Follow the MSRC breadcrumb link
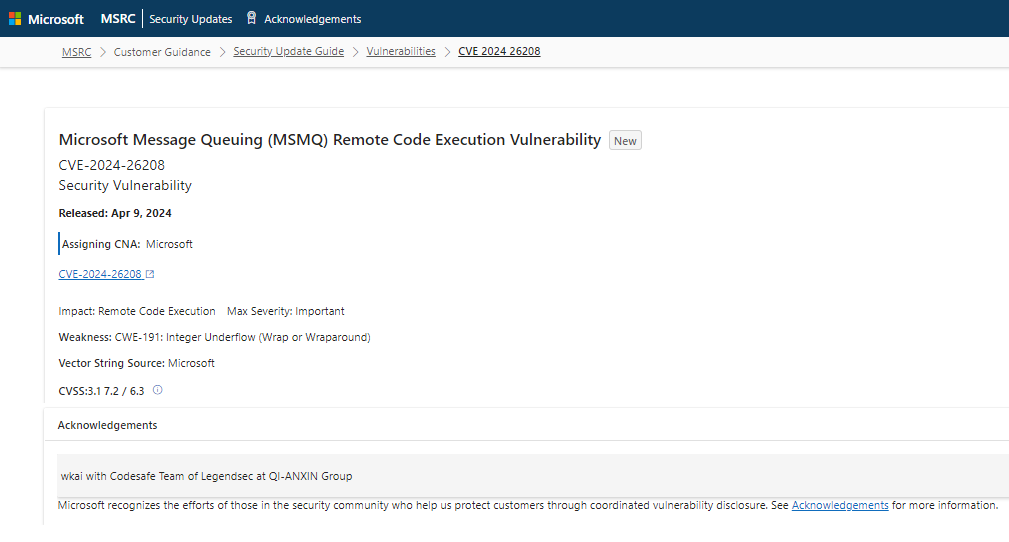This screenshot has height=542, width=1009. [77, 52]
